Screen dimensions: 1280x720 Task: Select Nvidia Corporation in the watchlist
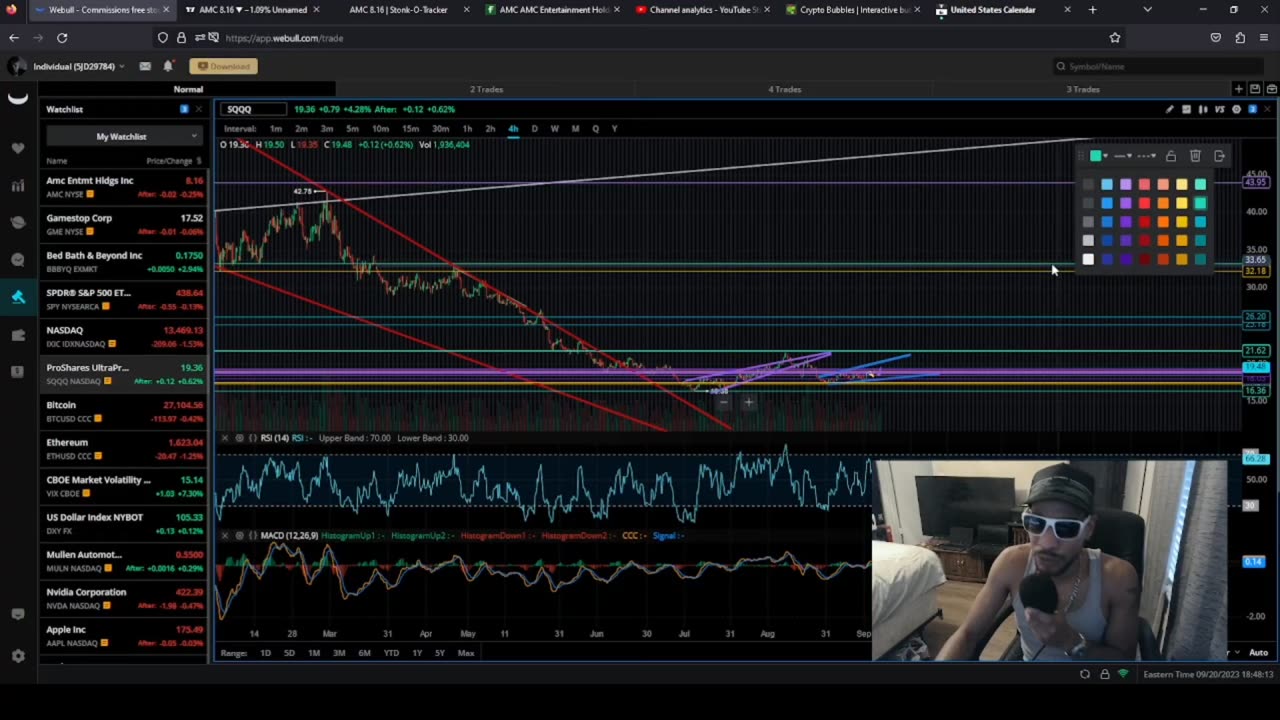125,599
